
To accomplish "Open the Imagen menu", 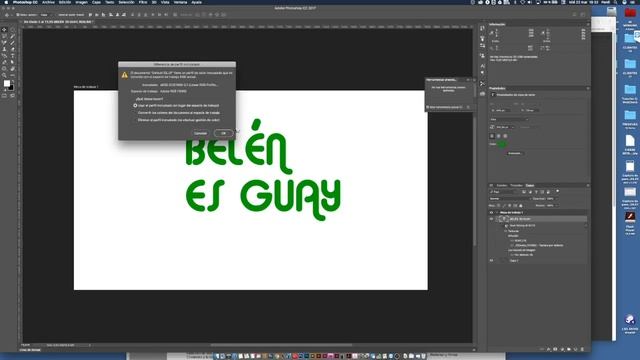I will [81, 2].
